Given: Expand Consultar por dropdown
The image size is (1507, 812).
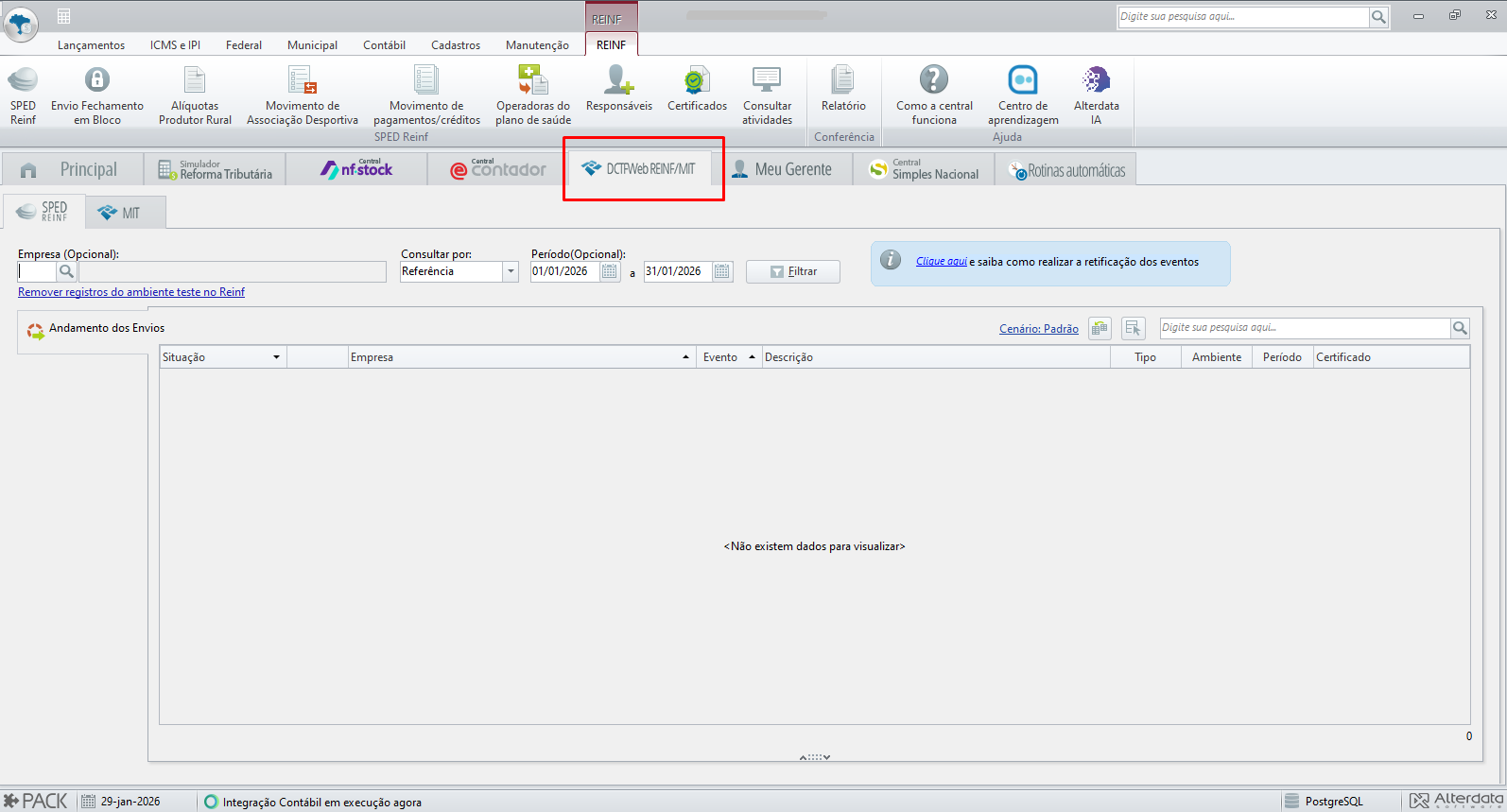Looking at the screenshot, I should pos(511,271).
